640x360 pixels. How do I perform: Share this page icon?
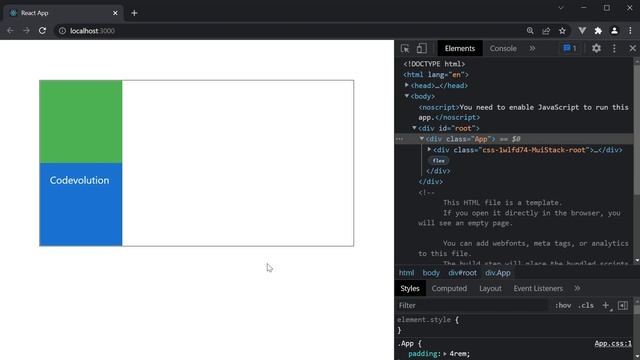[x=546, y=31]
